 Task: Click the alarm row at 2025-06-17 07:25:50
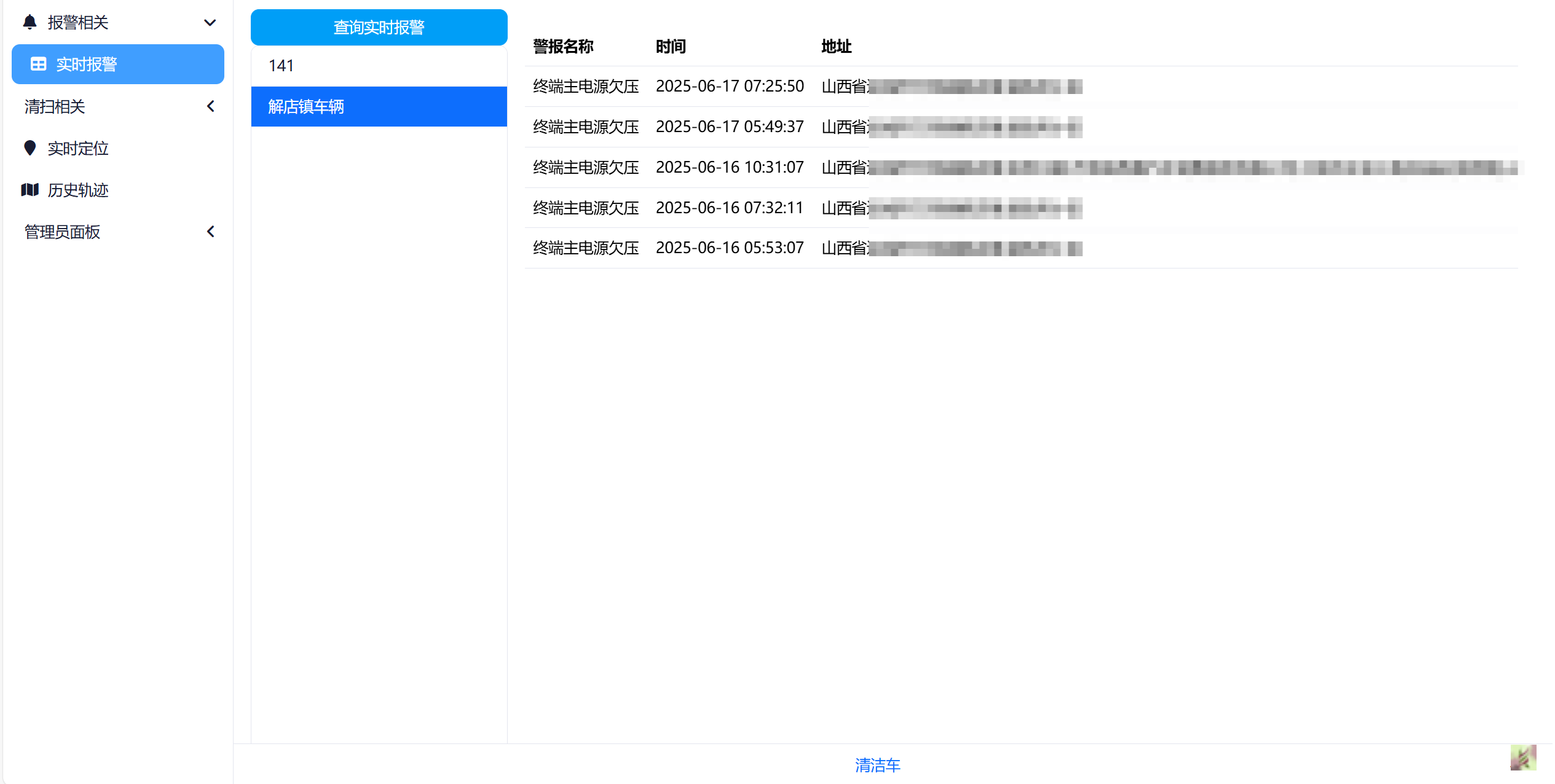point(729,86)
